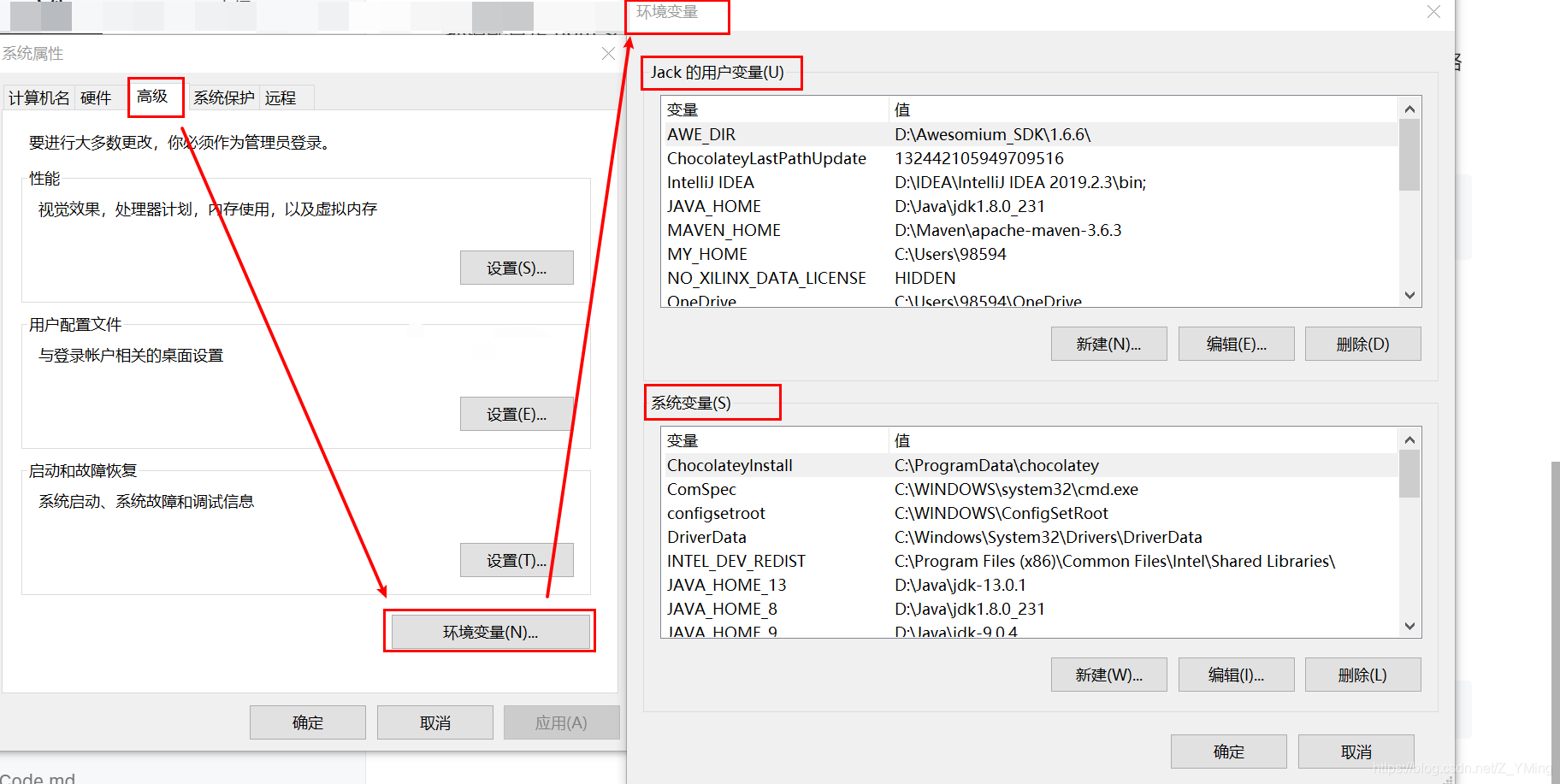Click user variables scrollbar up arrow
Viewport: 1560px width, 784px height.
pos(1409,109)
